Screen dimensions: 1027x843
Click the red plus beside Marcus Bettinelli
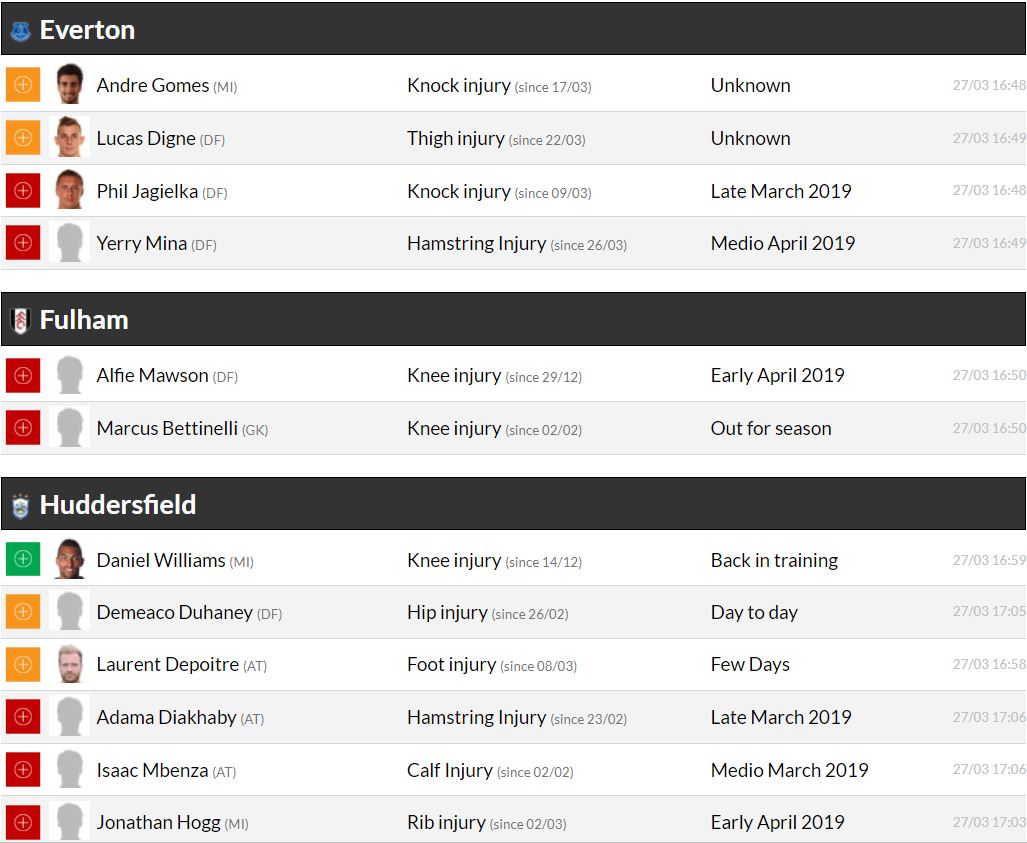pos(23,428)
